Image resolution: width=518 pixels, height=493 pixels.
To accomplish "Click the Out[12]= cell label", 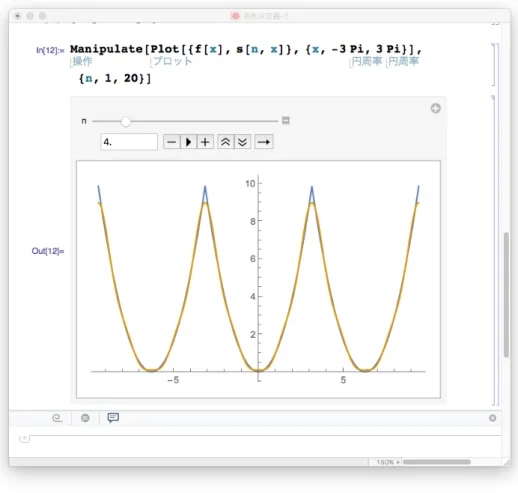I will point(48,251).
